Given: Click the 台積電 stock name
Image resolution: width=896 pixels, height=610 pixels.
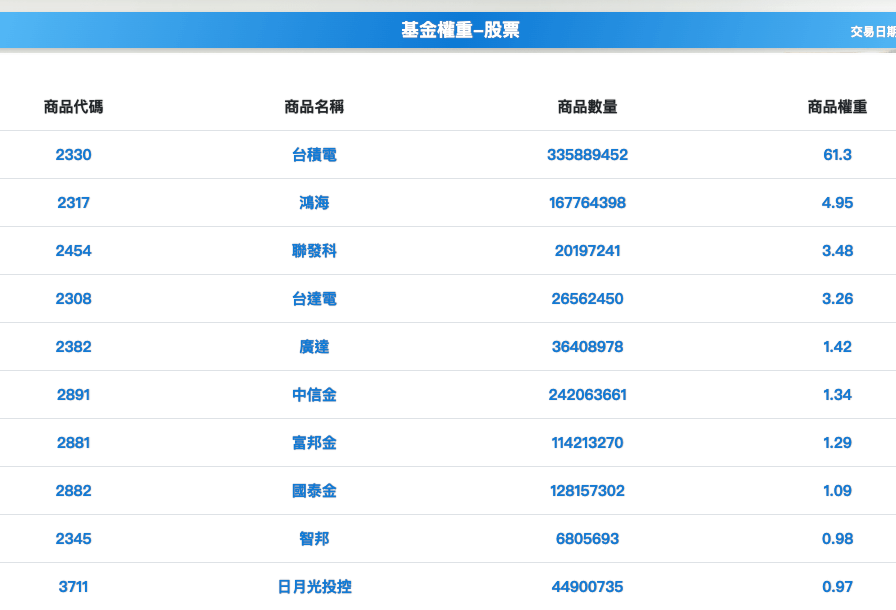Looking at the screenshot, I should click(x=314, y=155).
